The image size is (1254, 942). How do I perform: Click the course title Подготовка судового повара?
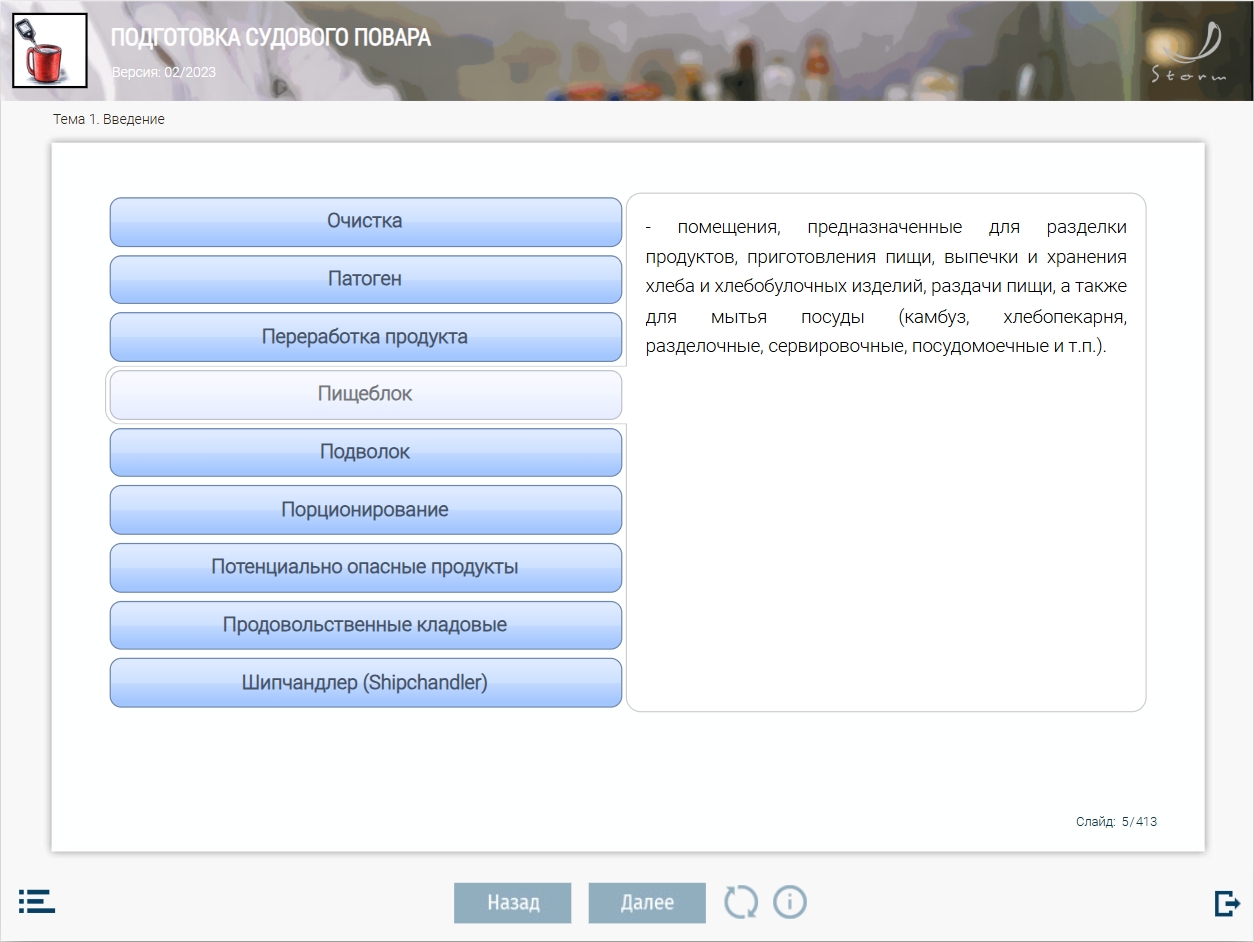[x=271, y=38]
